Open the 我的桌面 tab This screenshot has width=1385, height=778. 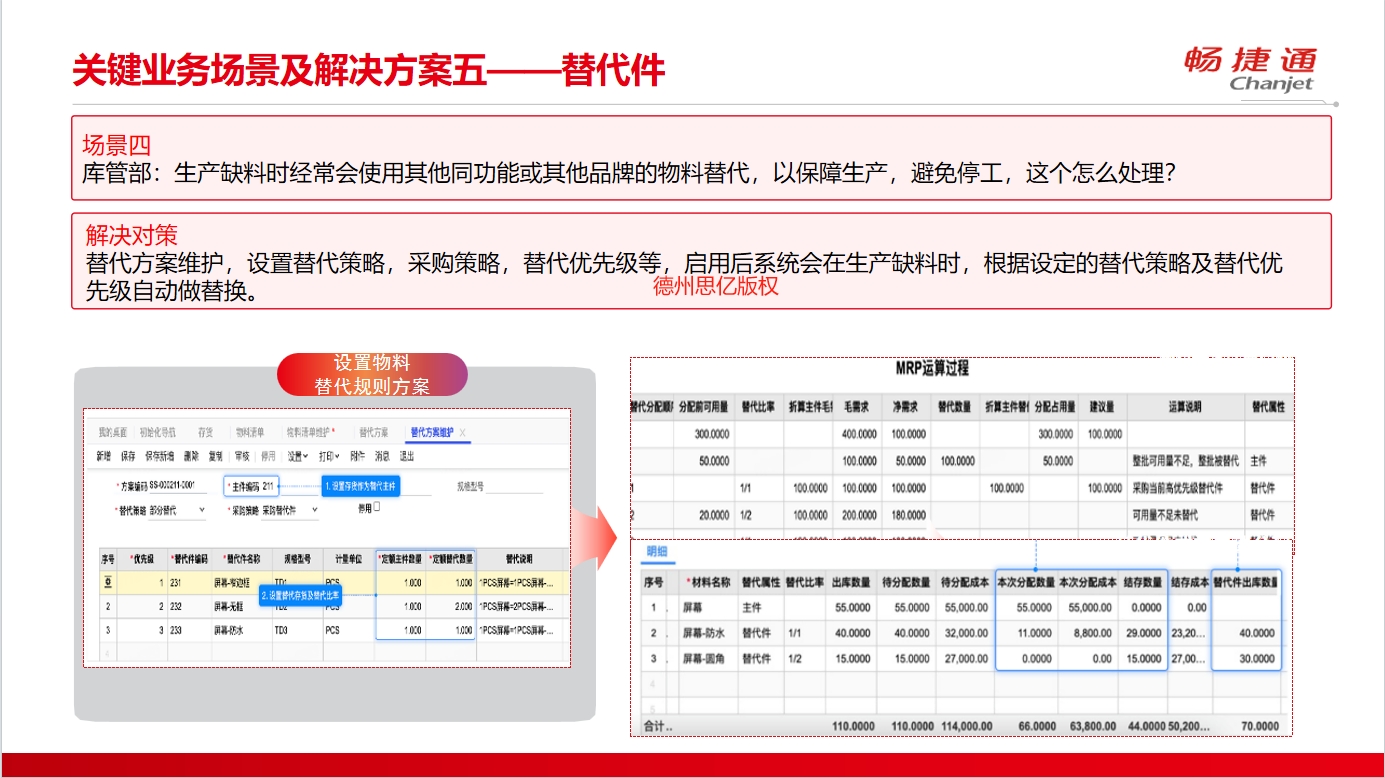[x=112, y=432]
